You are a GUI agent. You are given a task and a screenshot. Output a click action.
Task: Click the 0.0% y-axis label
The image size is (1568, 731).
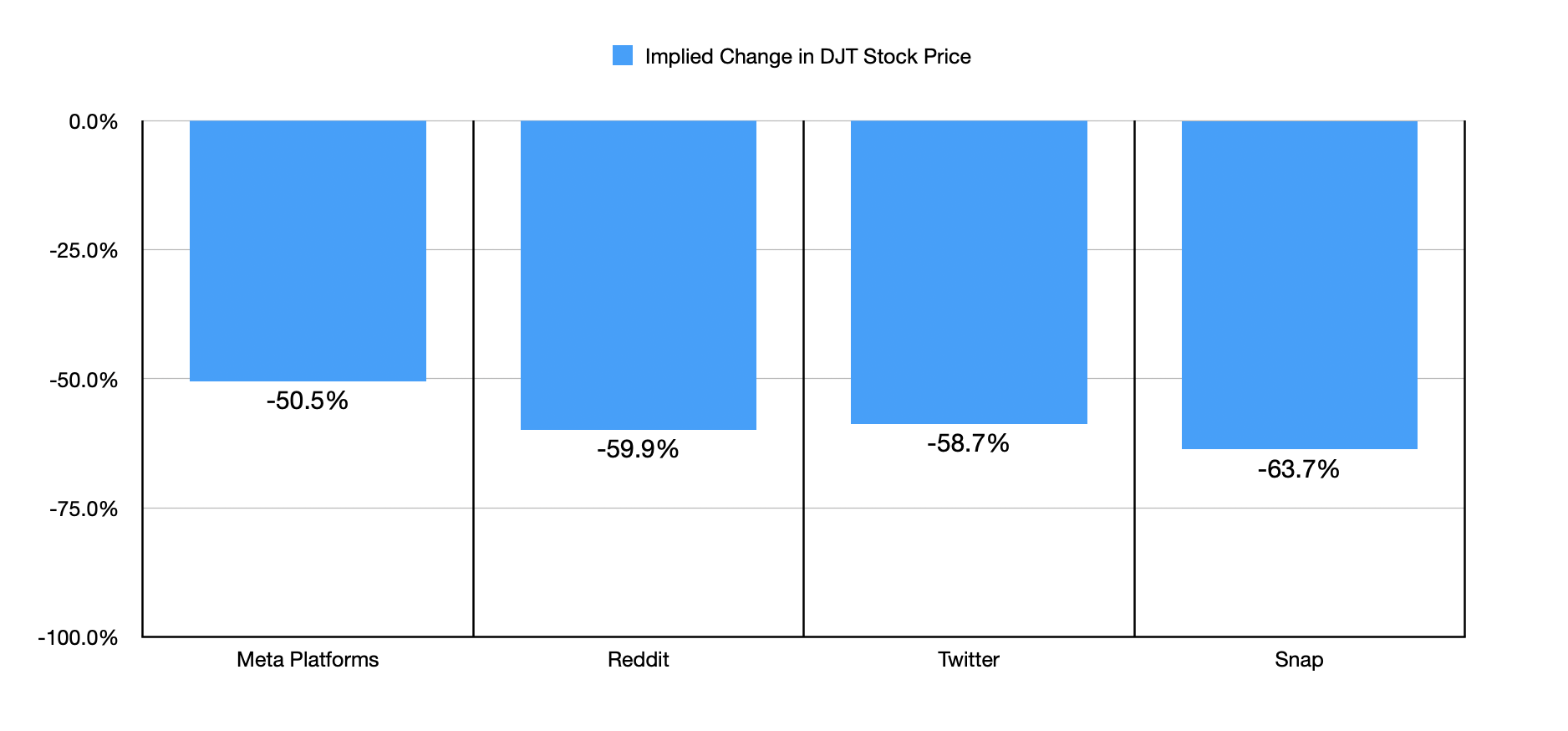pyautogui.click(x=93, y=122)
